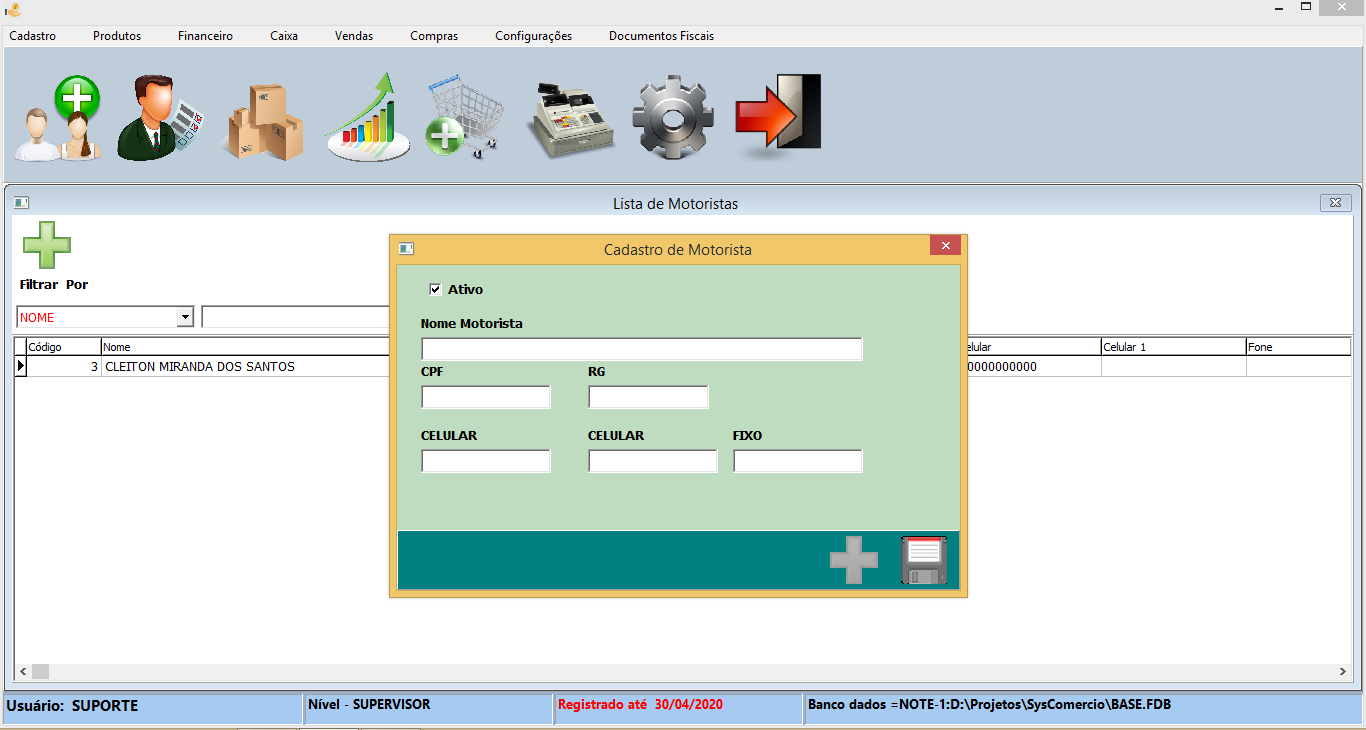Open the bar chart financial icon

(368, 119)
